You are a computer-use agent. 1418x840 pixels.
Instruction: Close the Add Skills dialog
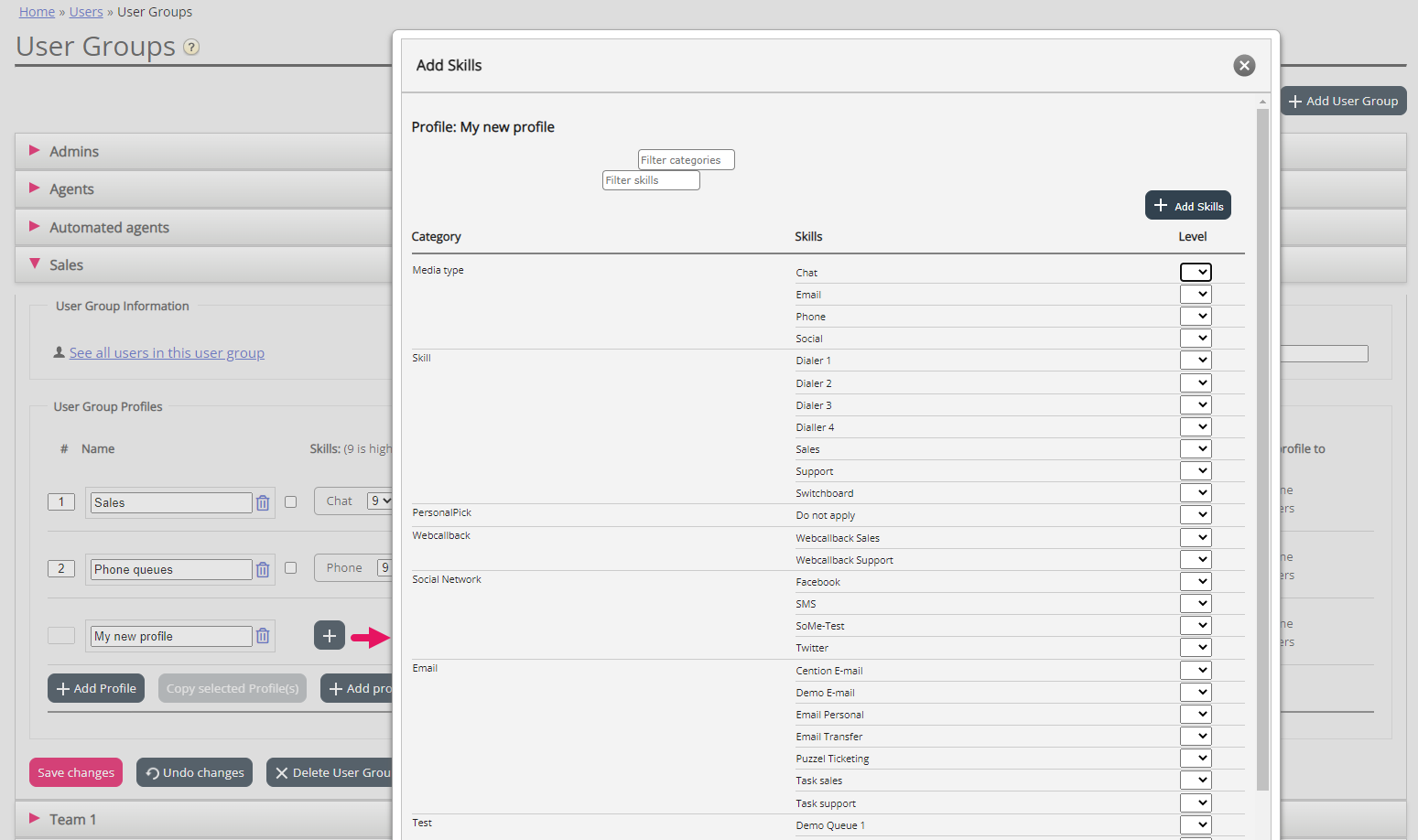pyautogui.click(x=1243, y=66)
